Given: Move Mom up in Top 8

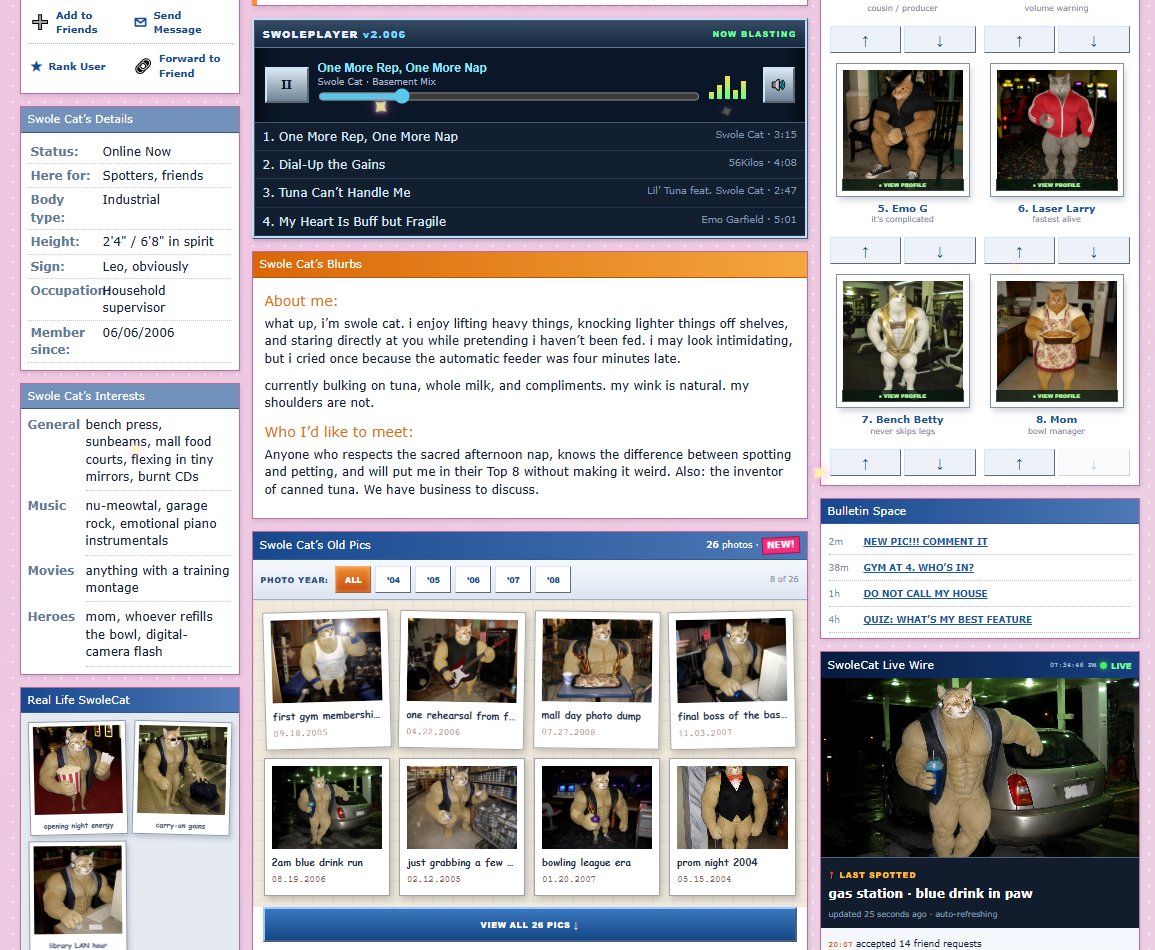Looking at the screenshot, I should click(1019, 462).
